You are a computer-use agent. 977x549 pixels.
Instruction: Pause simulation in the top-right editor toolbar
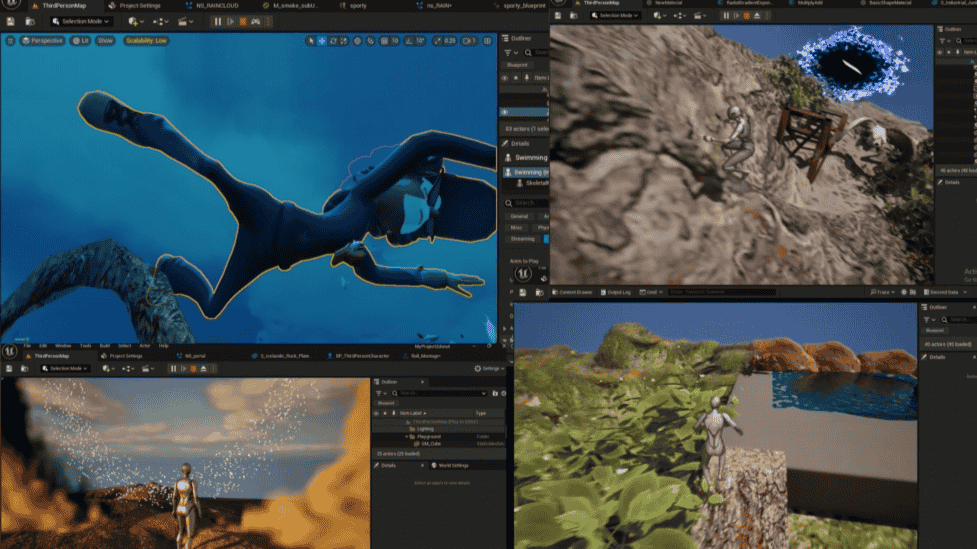click(x=726, y=16)
